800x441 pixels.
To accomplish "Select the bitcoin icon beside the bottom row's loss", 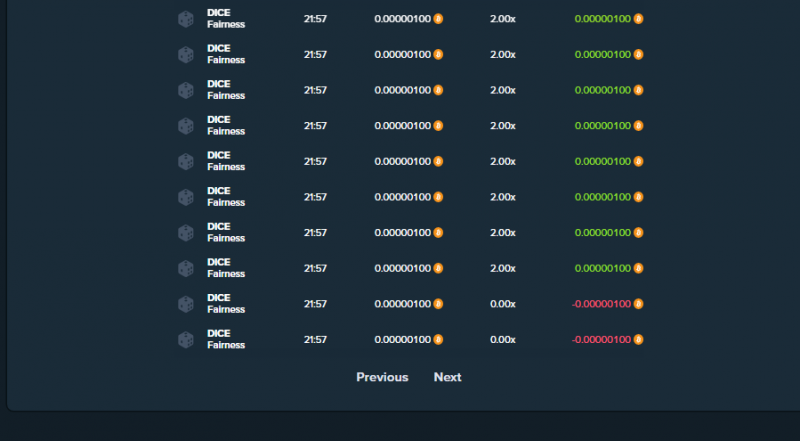I will pos(638,339).
